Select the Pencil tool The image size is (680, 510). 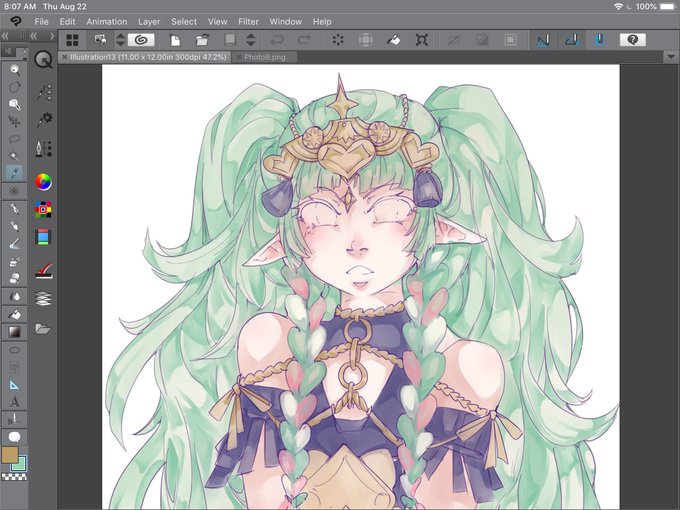point(15,226)
